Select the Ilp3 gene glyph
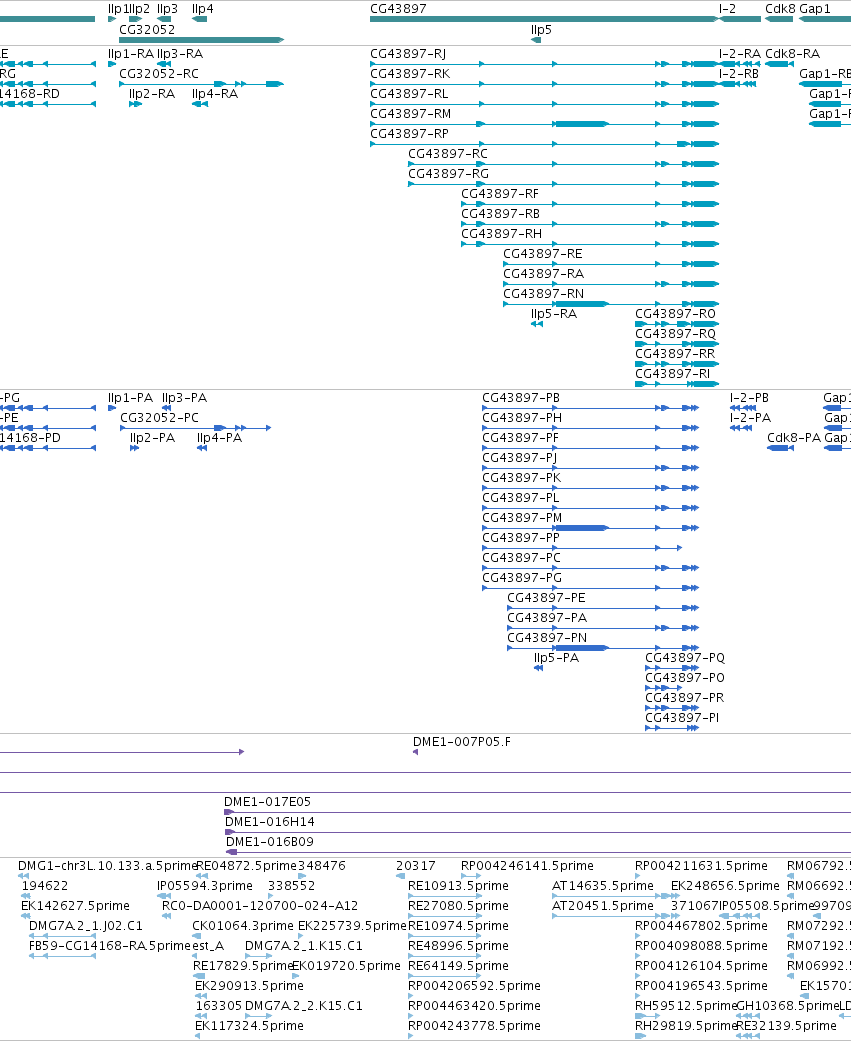The height and width of the screenshot is (1041, 851). (164, 19)
